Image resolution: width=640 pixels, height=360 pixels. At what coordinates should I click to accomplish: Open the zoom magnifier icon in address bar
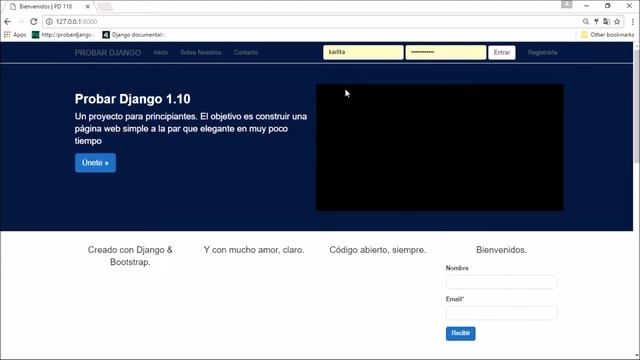(x=586, y=22)
